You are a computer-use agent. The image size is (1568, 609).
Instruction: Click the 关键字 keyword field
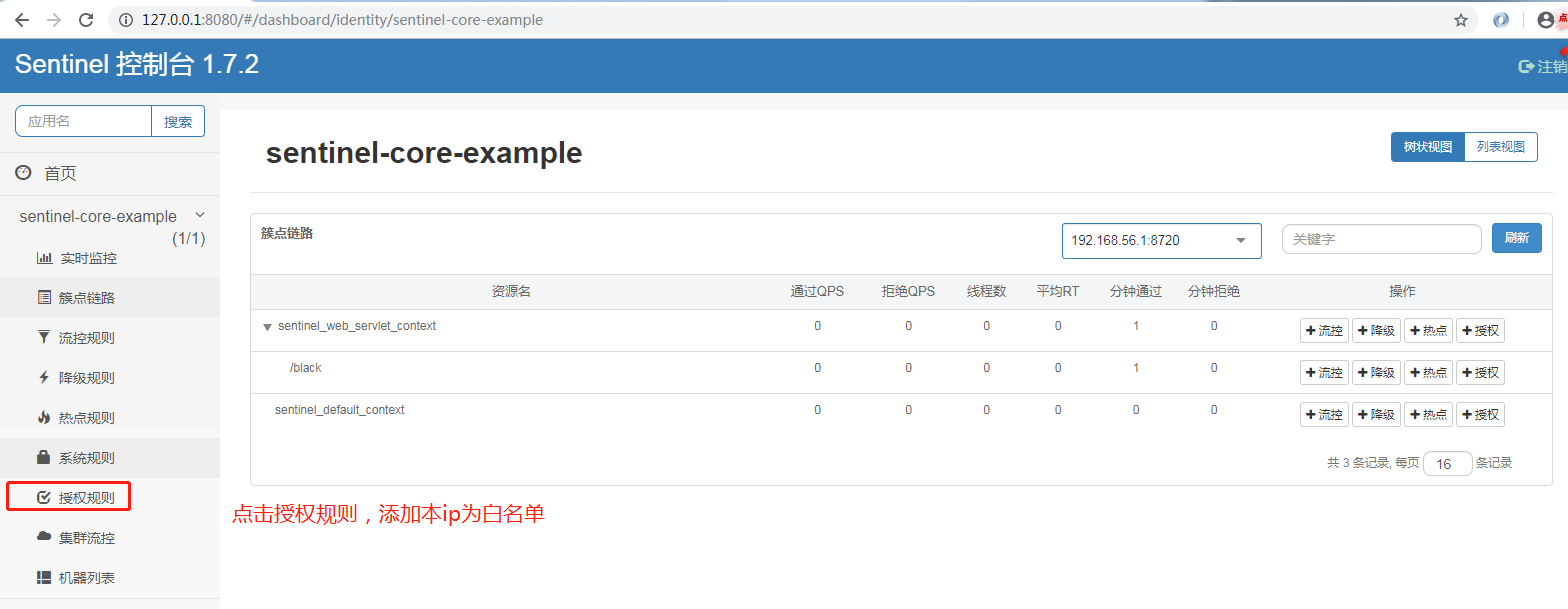tap(1381, 239)
